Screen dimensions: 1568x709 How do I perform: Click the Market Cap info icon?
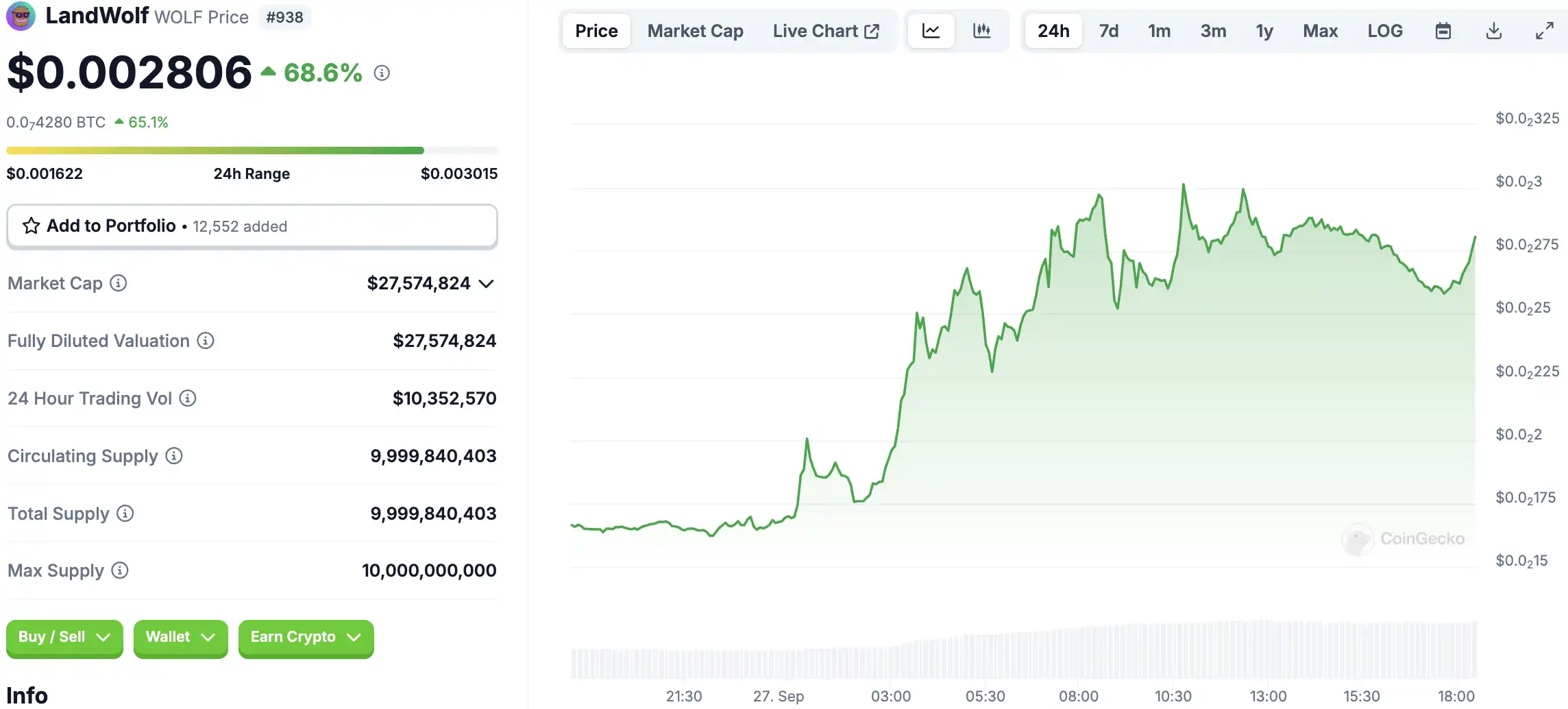click(x=119, y=283)
